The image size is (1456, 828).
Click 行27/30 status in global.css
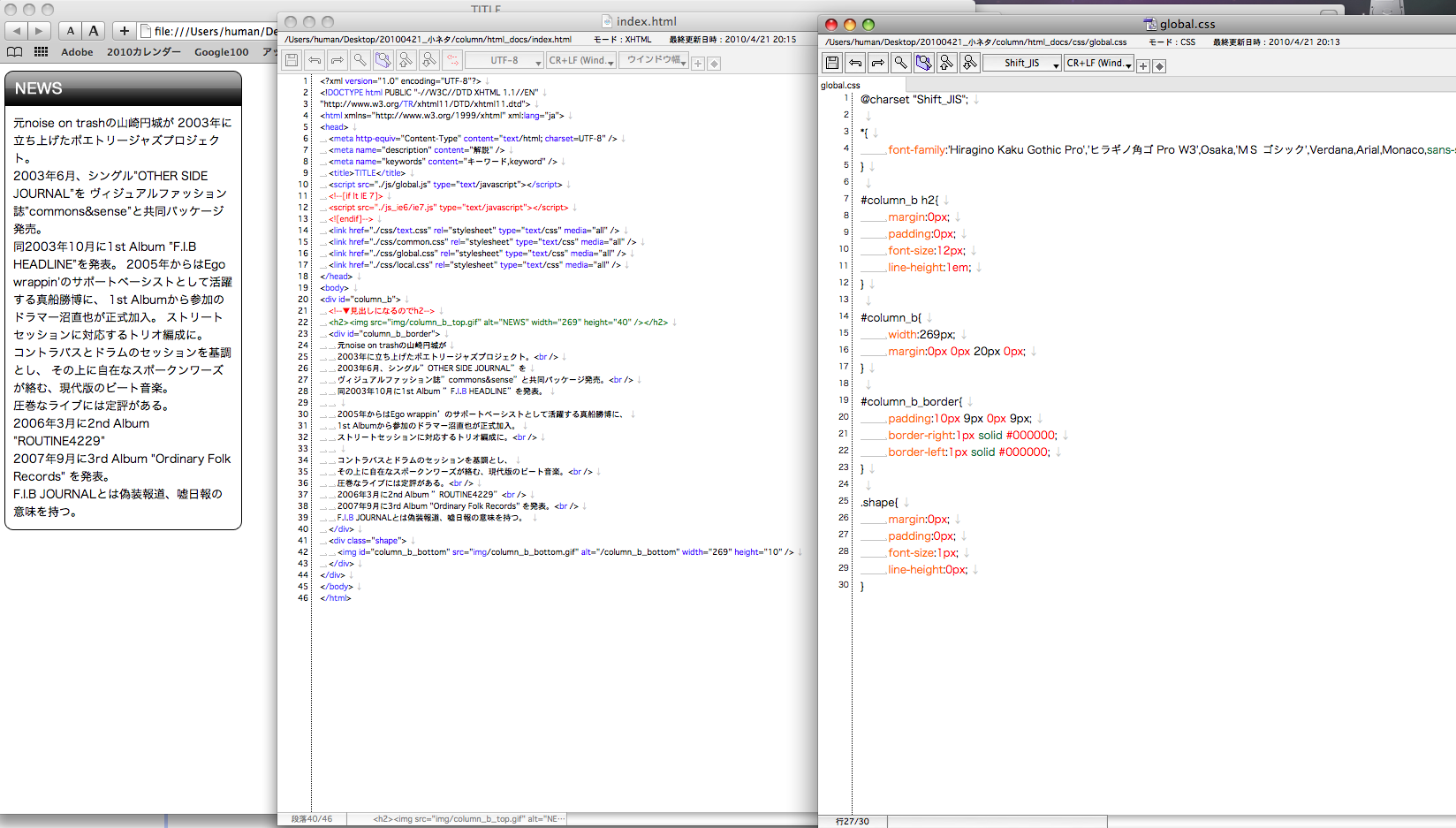[x=853, y=821]
